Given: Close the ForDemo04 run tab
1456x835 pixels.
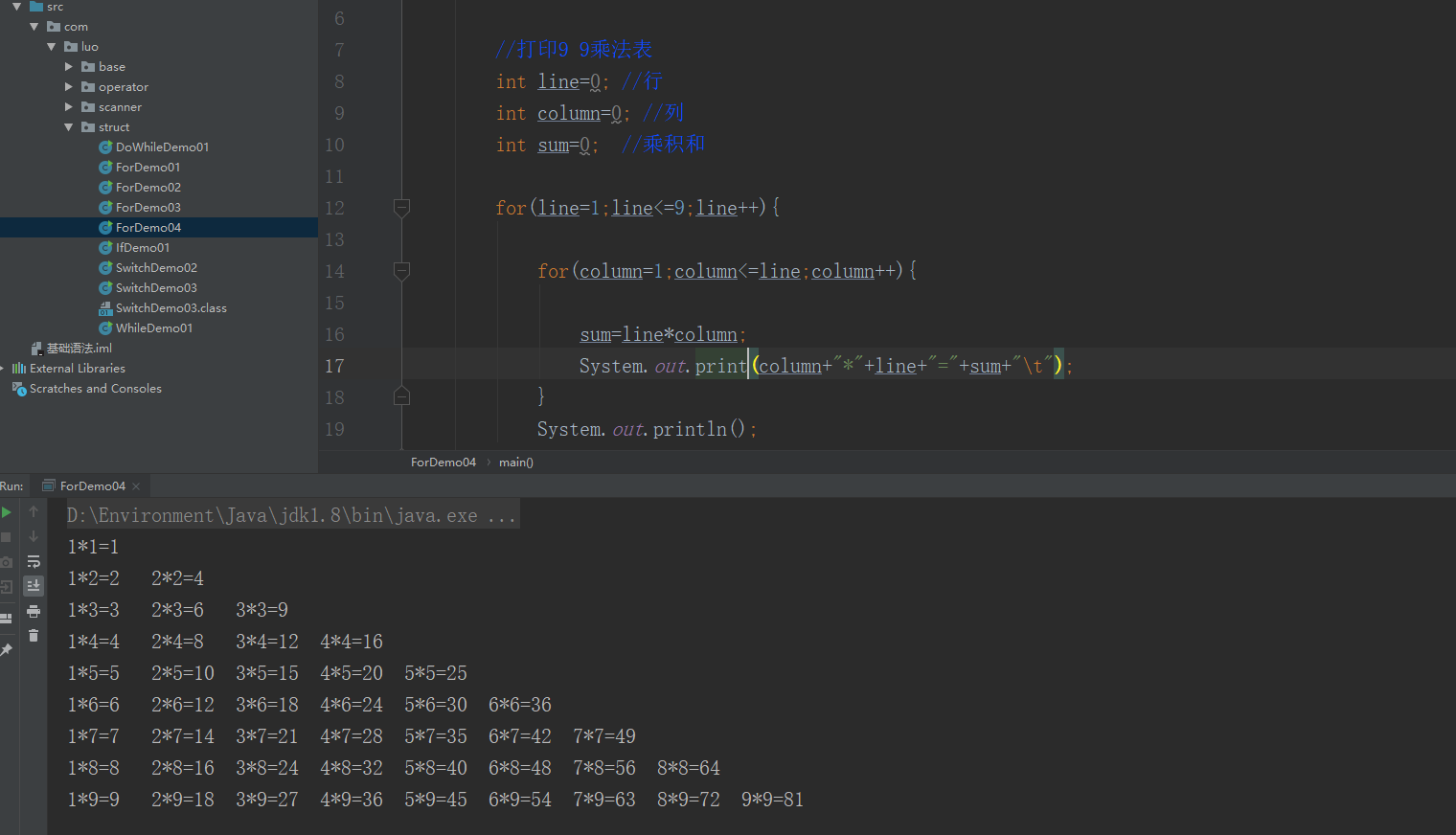Looking at the screenshot, I should [x=136, y=486].
